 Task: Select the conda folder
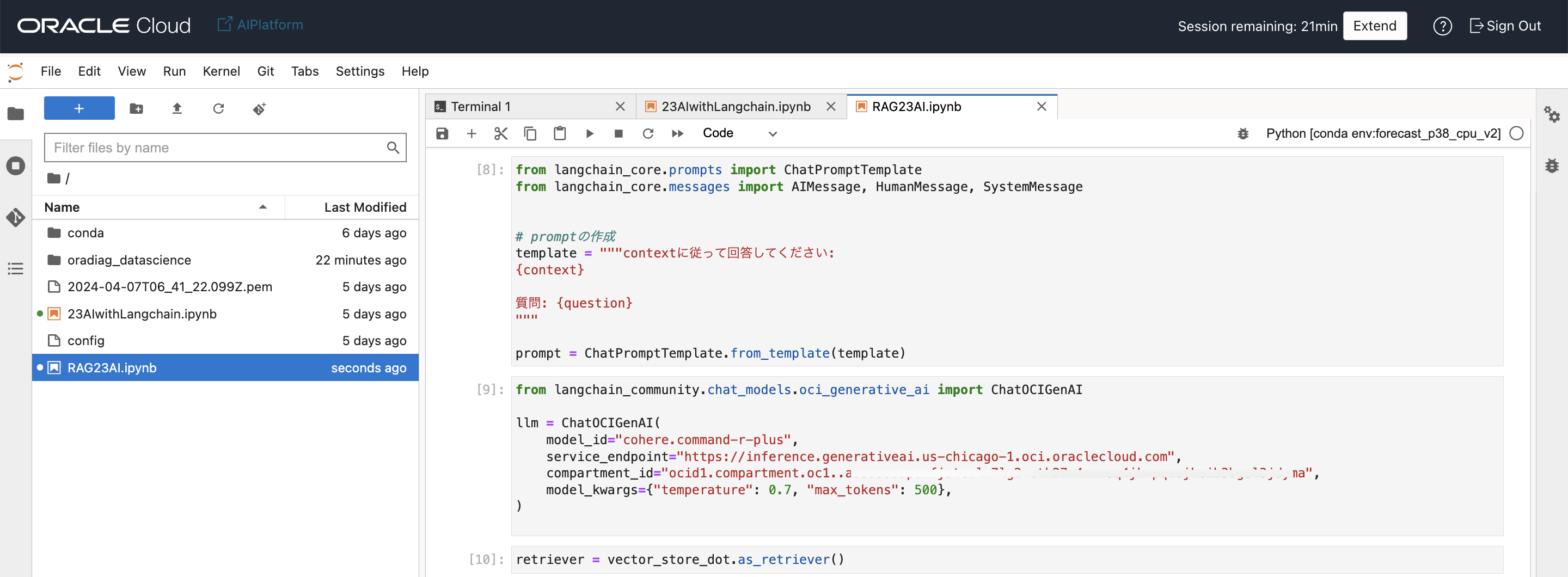coord(225,233)
